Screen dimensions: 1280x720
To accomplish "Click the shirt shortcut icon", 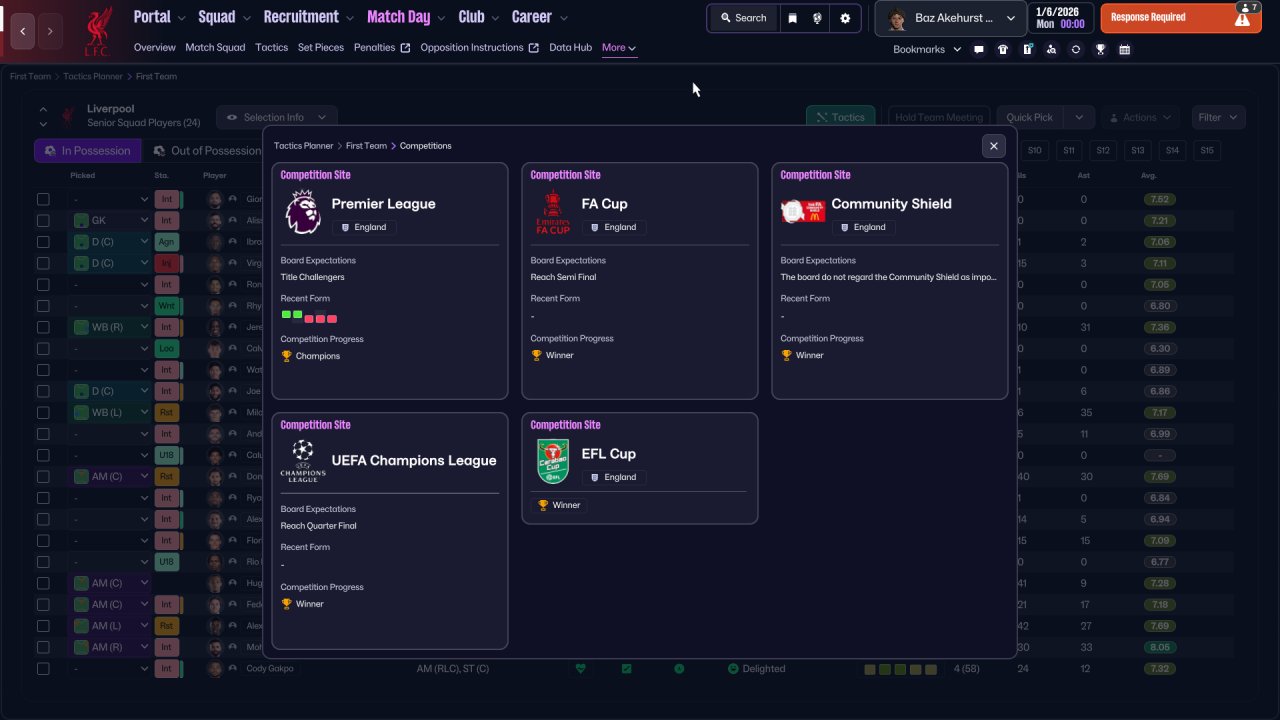I will click(1003, 49).
